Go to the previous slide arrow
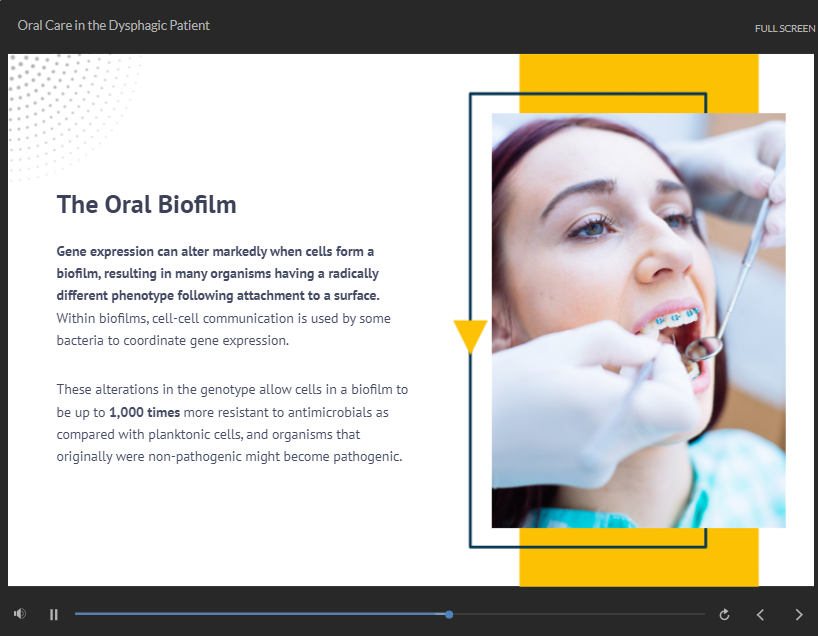The image size is (818, 636). tap(760, 614)
